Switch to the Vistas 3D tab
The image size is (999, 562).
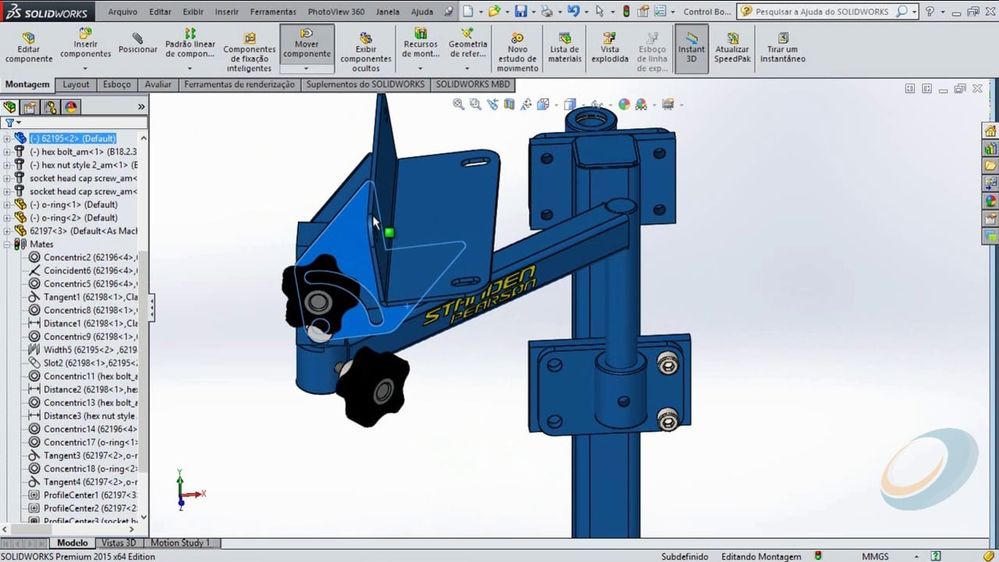pyautogui.click(x=119, y=543)
